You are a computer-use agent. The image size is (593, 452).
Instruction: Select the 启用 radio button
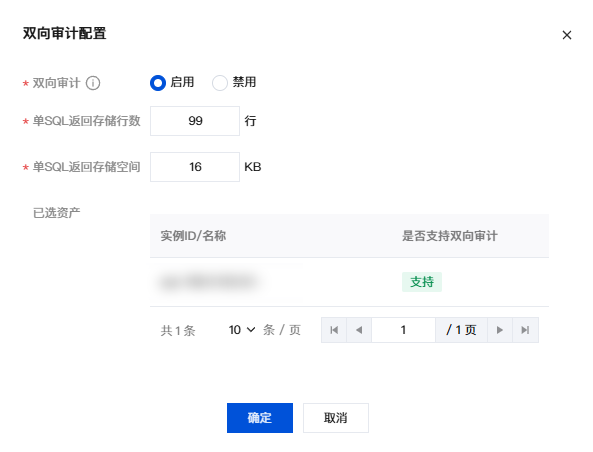tap(158, 83)
